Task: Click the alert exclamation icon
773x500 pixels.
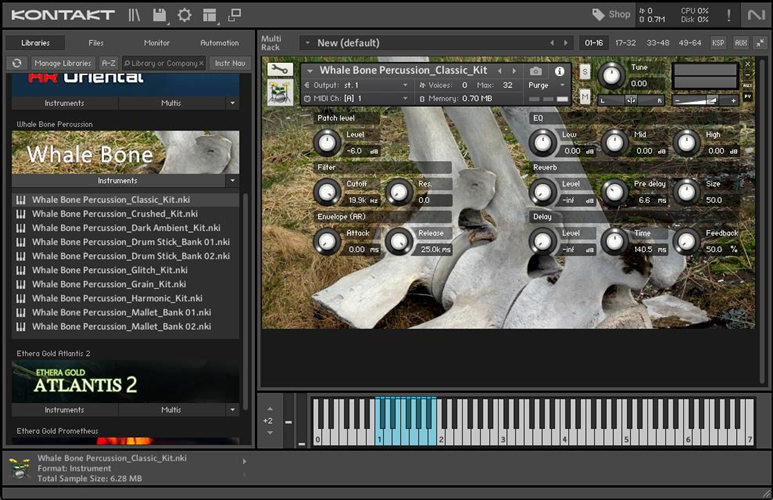Action: (728, 15)
